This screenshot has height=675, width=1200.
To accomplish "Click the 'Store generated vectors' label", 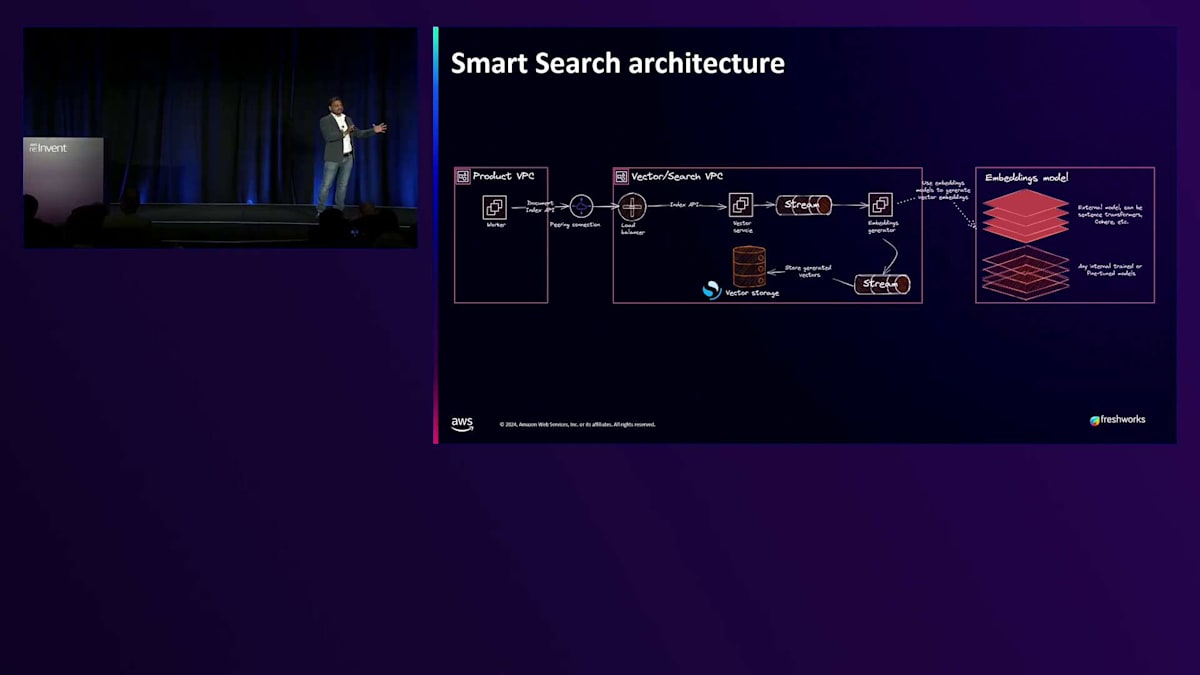I will pyautogui.click(x=806, y=270).
